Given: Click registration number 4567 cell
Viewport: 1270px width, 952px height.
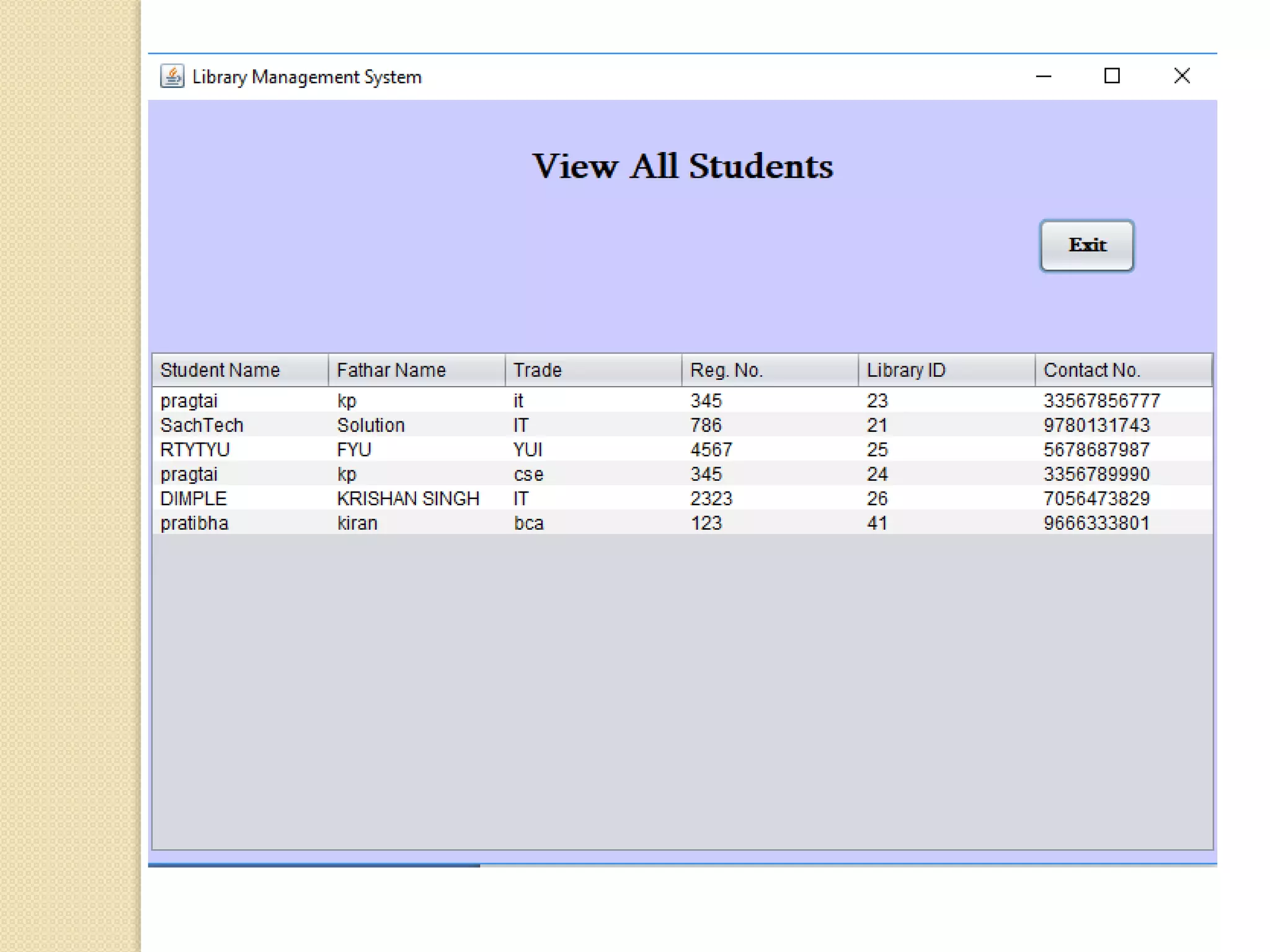Looking at the screenshot, I should (711, 449).
